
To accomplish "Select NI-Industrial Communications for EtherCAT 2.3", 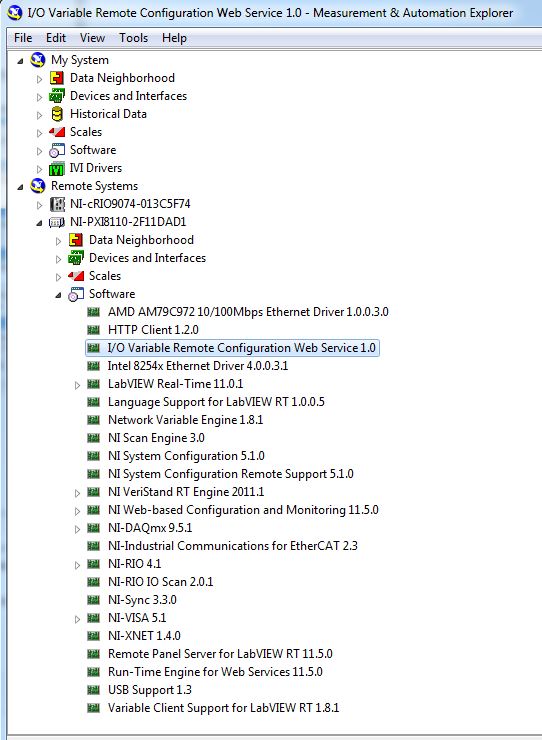I will pyautogui.click(x=233, y=546).
